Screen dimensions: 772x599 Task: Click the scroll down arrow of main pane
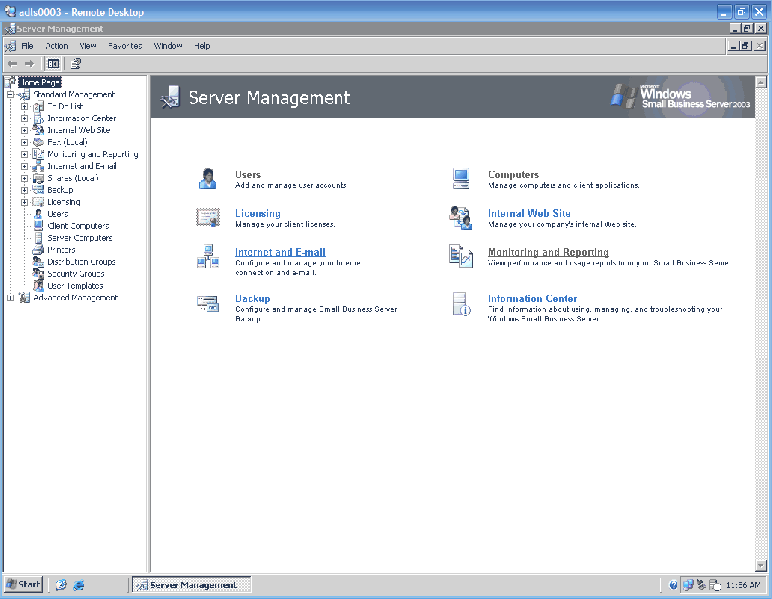(x=761, y=566)
